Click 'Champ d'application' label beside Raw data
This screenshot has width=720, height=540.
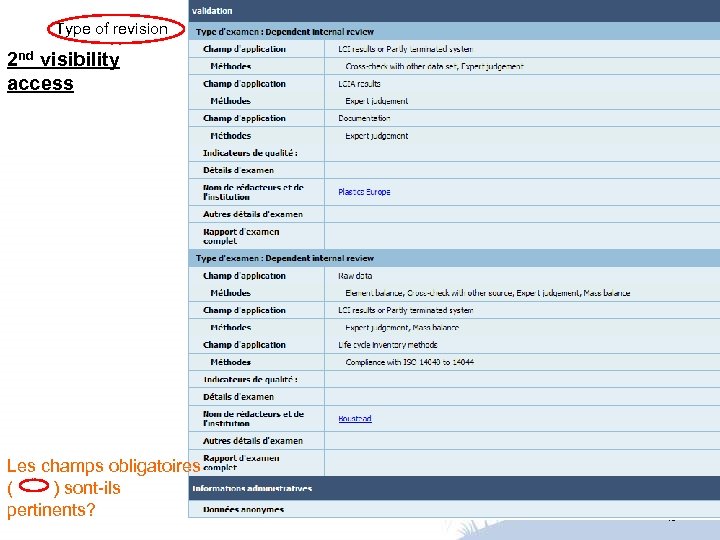[x=244, y=276]
